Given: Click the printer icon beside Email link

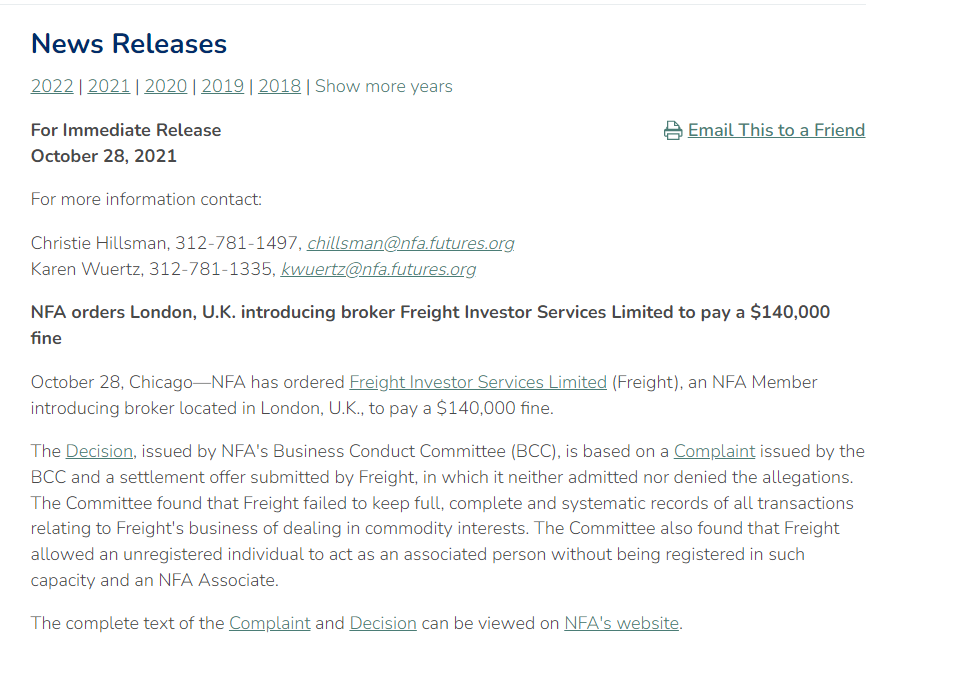Looking at the screenshot, I should click(x=673, y=131).
